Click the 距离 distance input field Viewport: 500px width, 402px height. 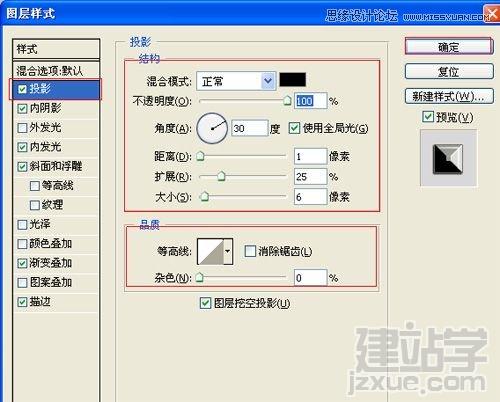(x=310, y=156)
